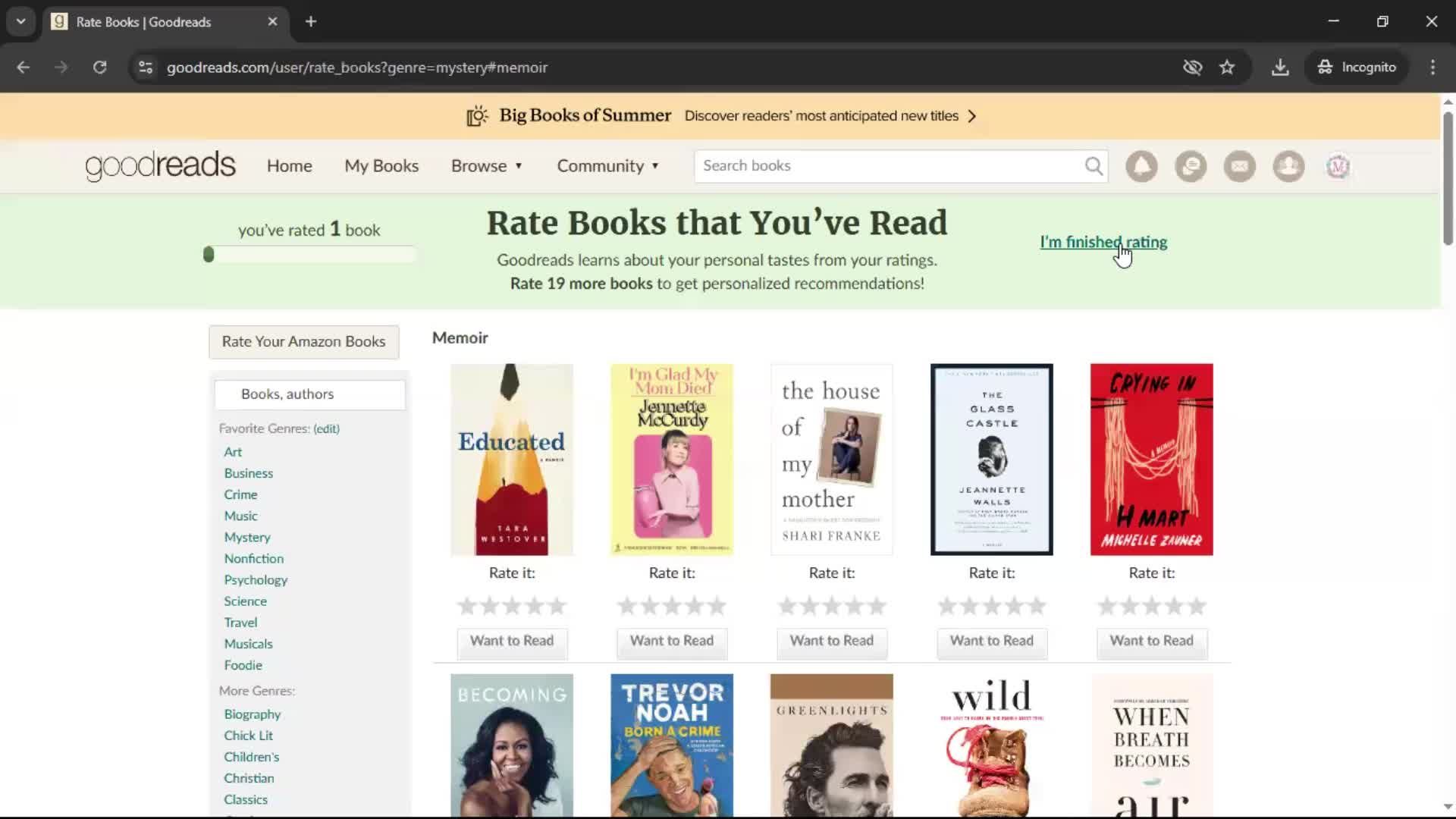Open the Greenlights book cover
1456x819 pixels.
tap(832, 745)
